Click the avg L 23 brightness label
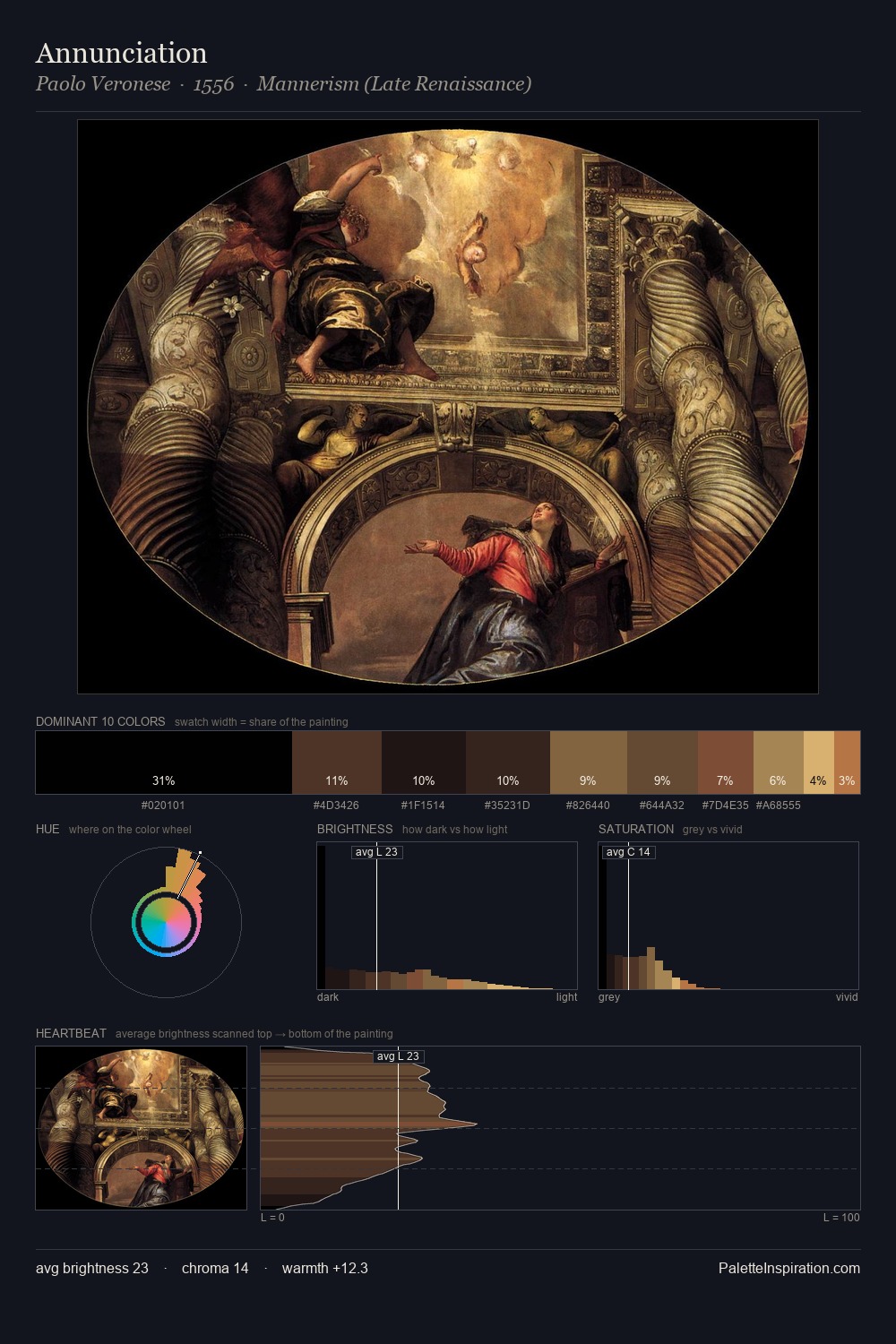896x1344 pixels. [376, 852]
